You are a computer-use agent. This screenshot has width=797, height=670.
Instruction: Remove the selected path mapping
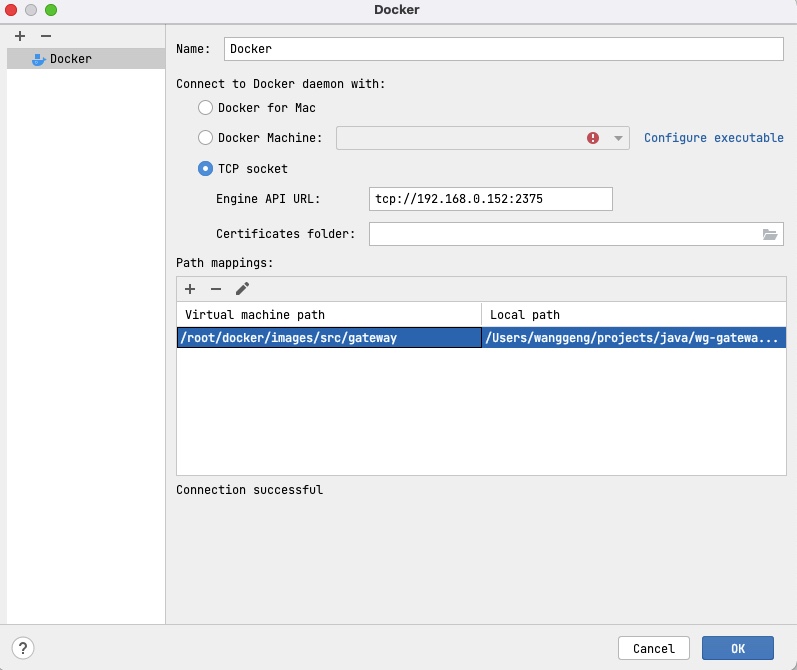[x=216, y=289]
